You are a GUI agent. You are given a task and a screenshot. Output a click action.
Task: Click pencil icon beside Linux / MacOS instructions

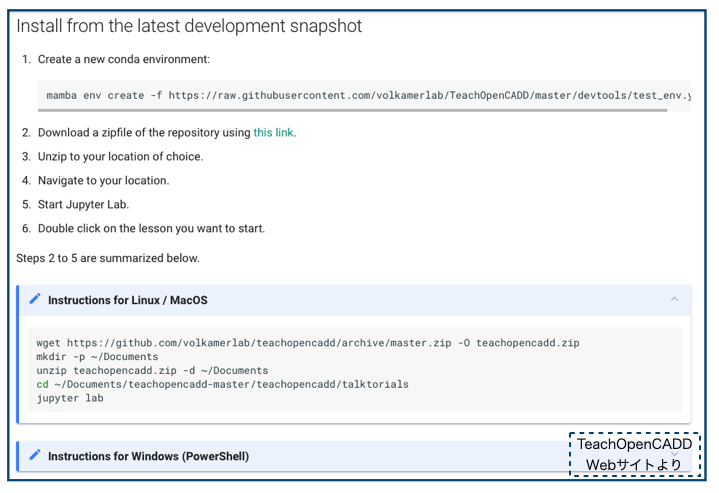click(35, 299)
